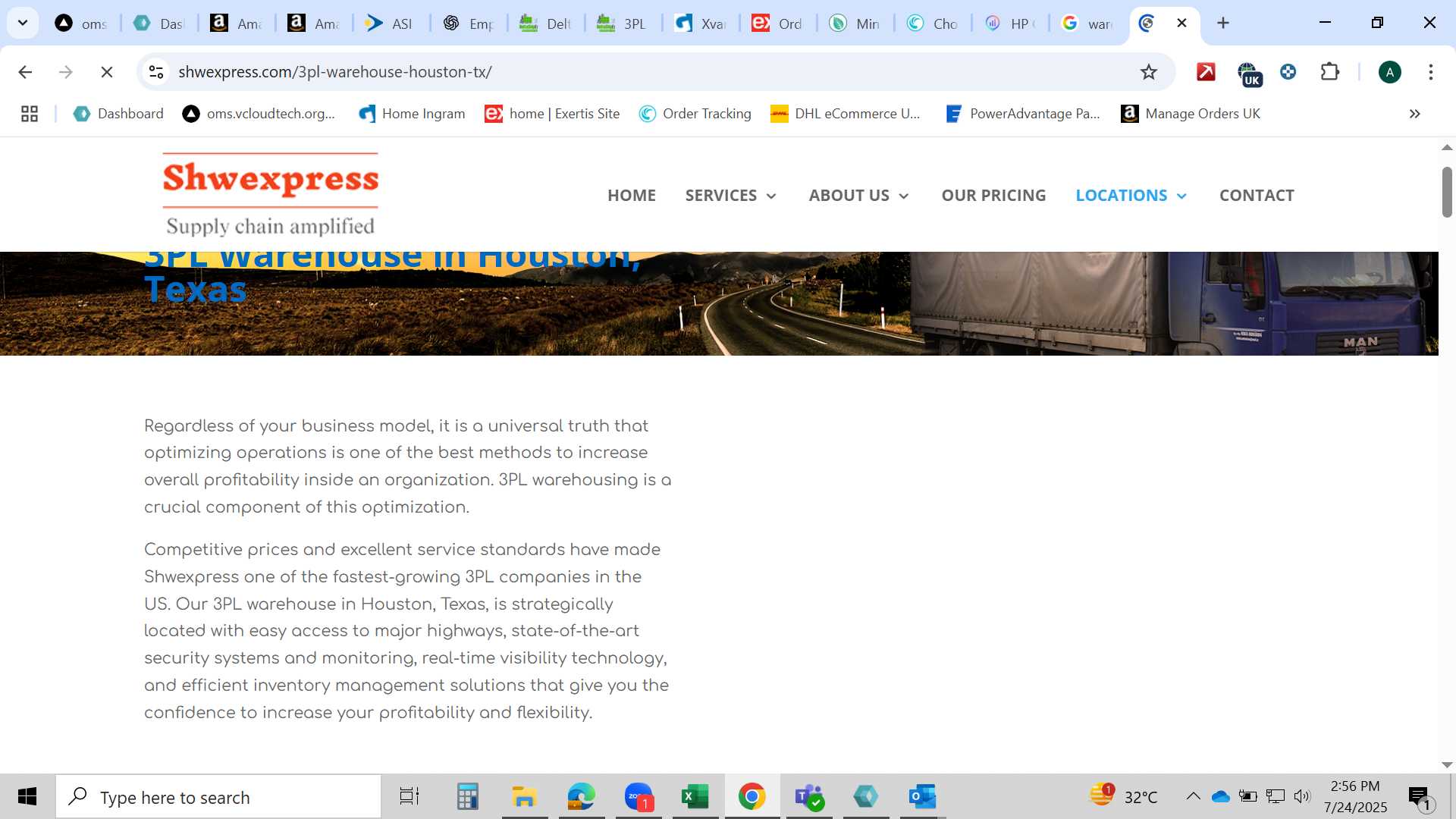Open the LOCATIONS menu
Viewport: 1456px width, 819px height.
1122,195
